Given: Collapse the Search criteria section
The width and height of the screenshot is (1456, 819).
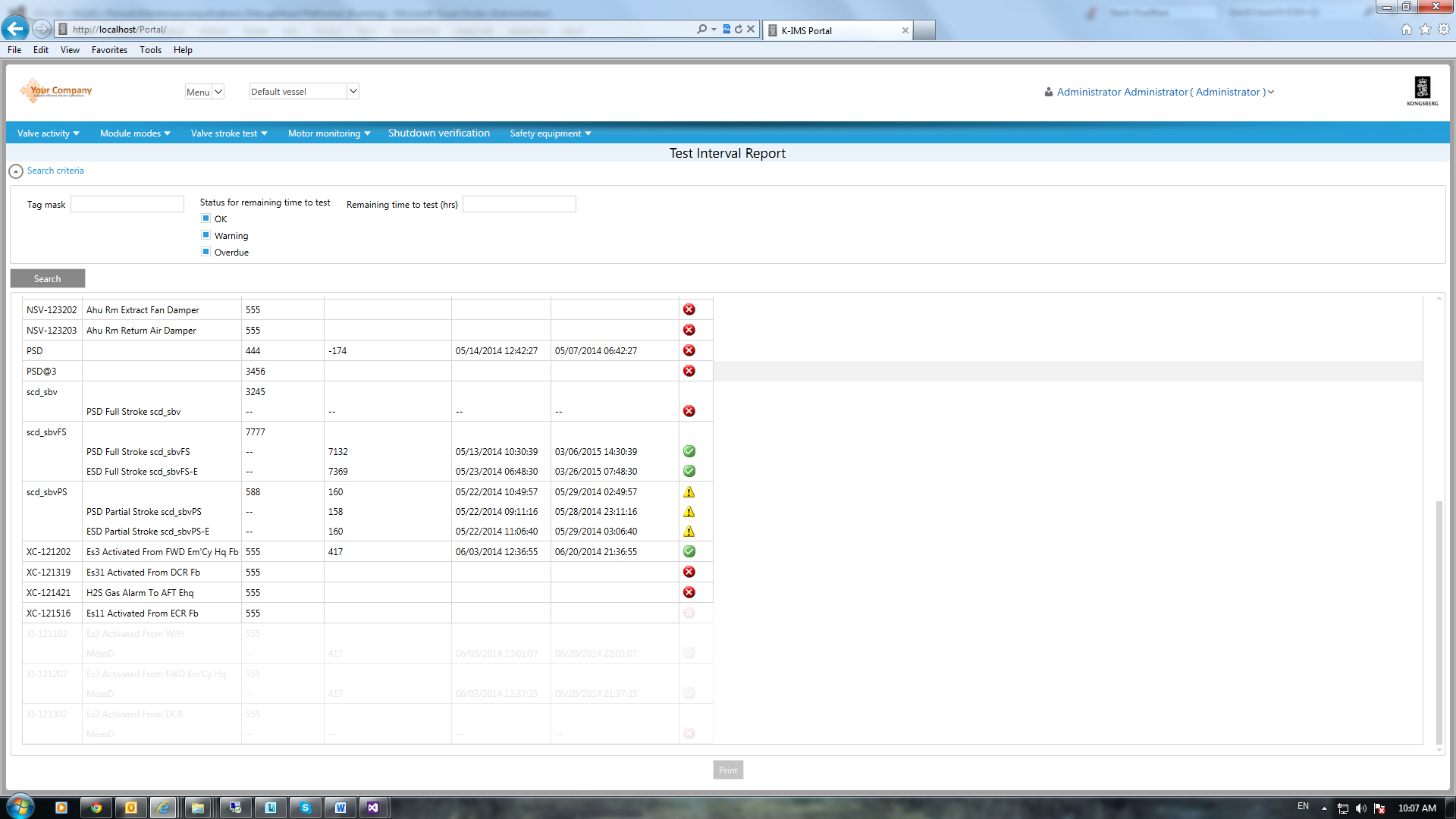Looking at the screenshot, I should tap(16, 171).
